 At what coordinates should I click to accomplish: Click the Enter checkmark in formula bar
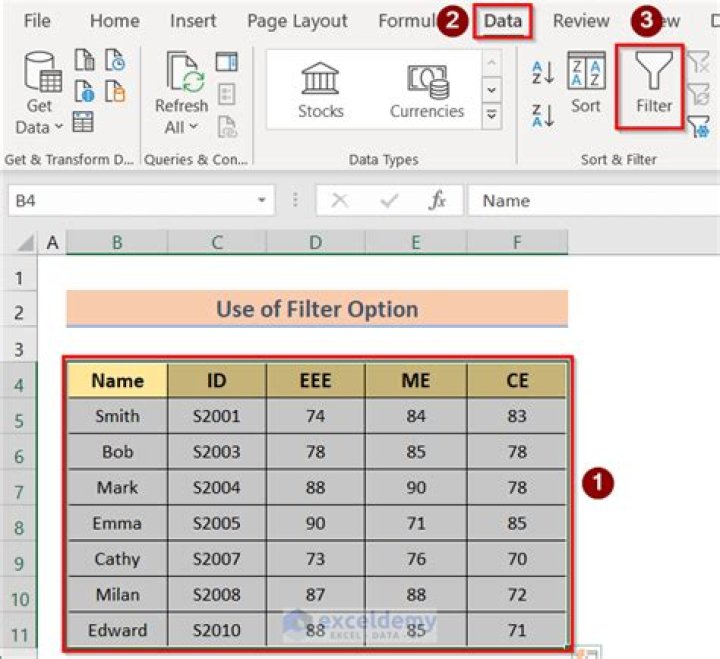point(389,200)
